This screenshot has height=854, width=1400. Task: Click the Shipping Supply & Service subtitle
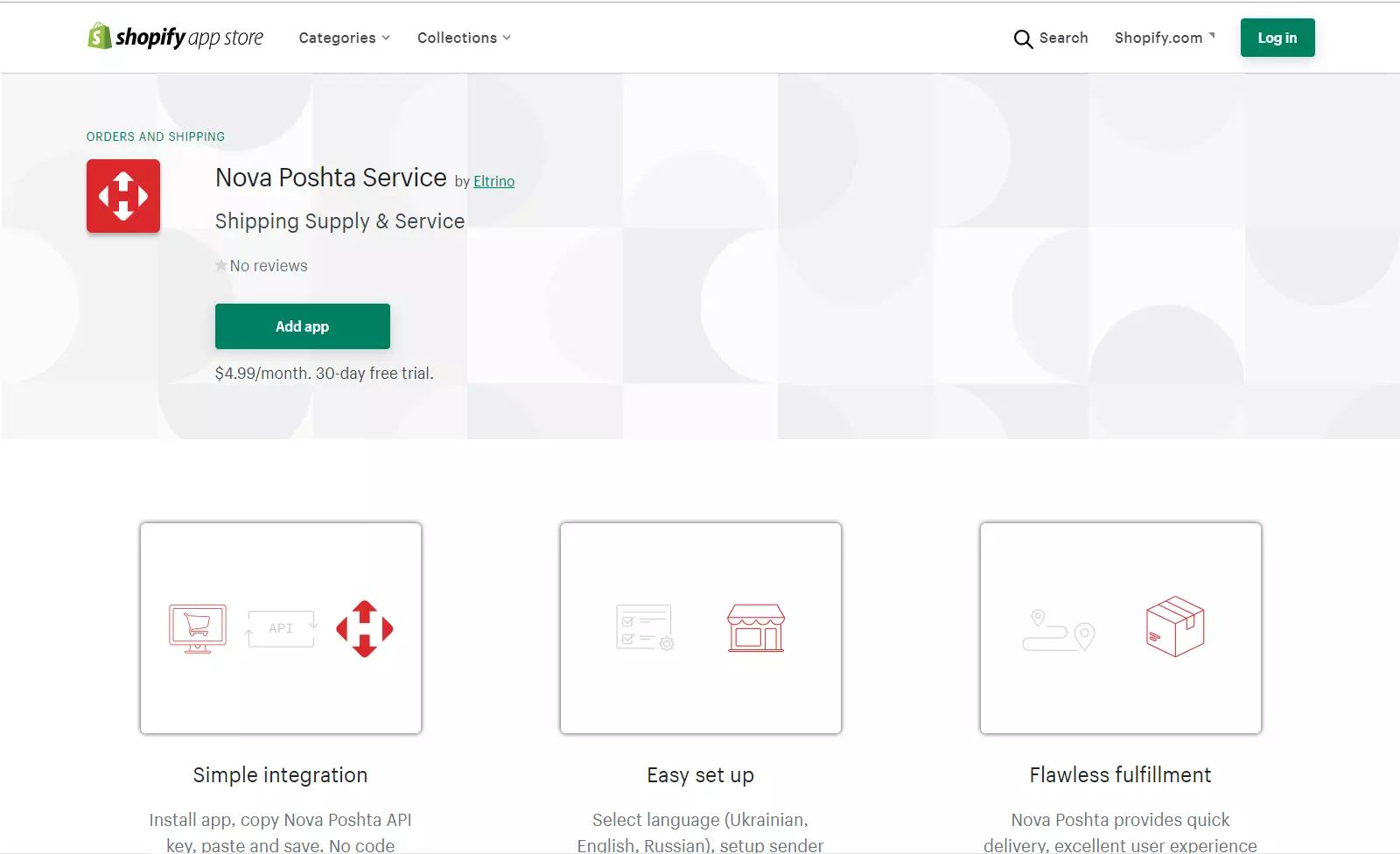[x=340, y=221]
